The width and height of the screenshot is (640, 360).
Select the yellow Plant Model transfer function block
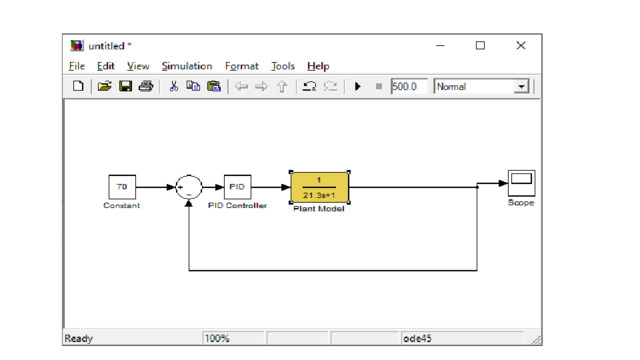pyautogui.click(x=320, y=187)
